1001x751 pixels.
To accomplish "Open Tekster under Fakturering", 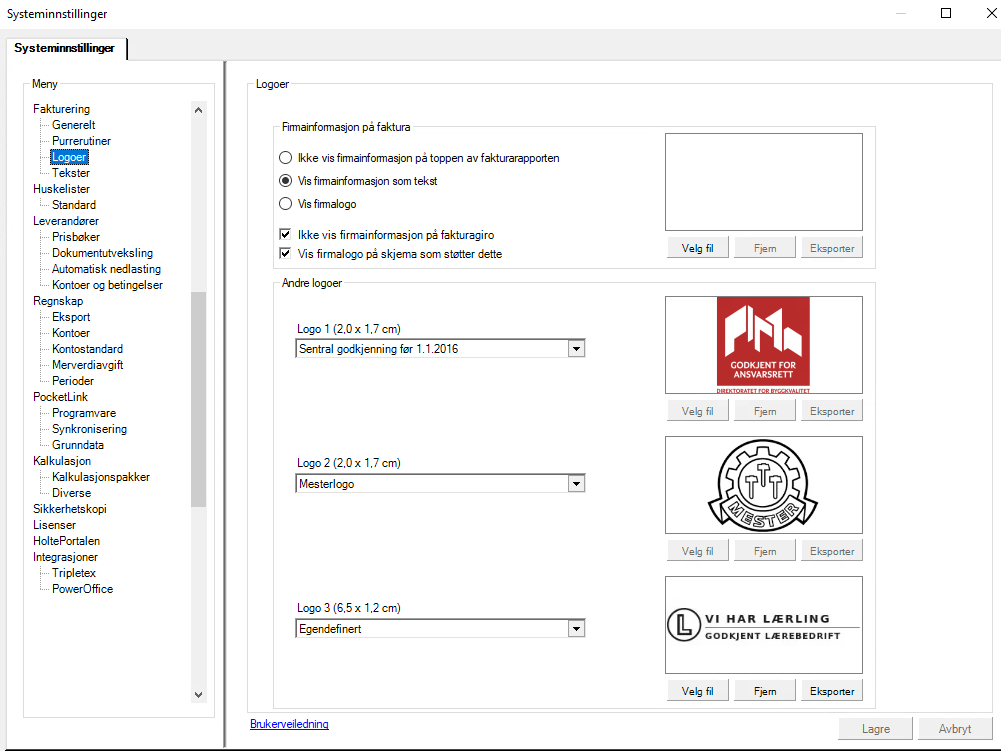I will coord(71,172).
